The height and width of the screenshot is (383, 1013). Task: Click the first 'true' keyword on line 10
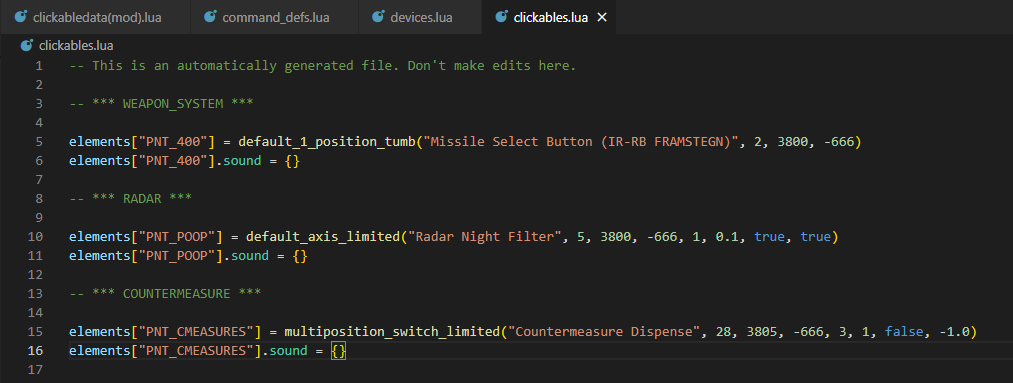point(769,236)
